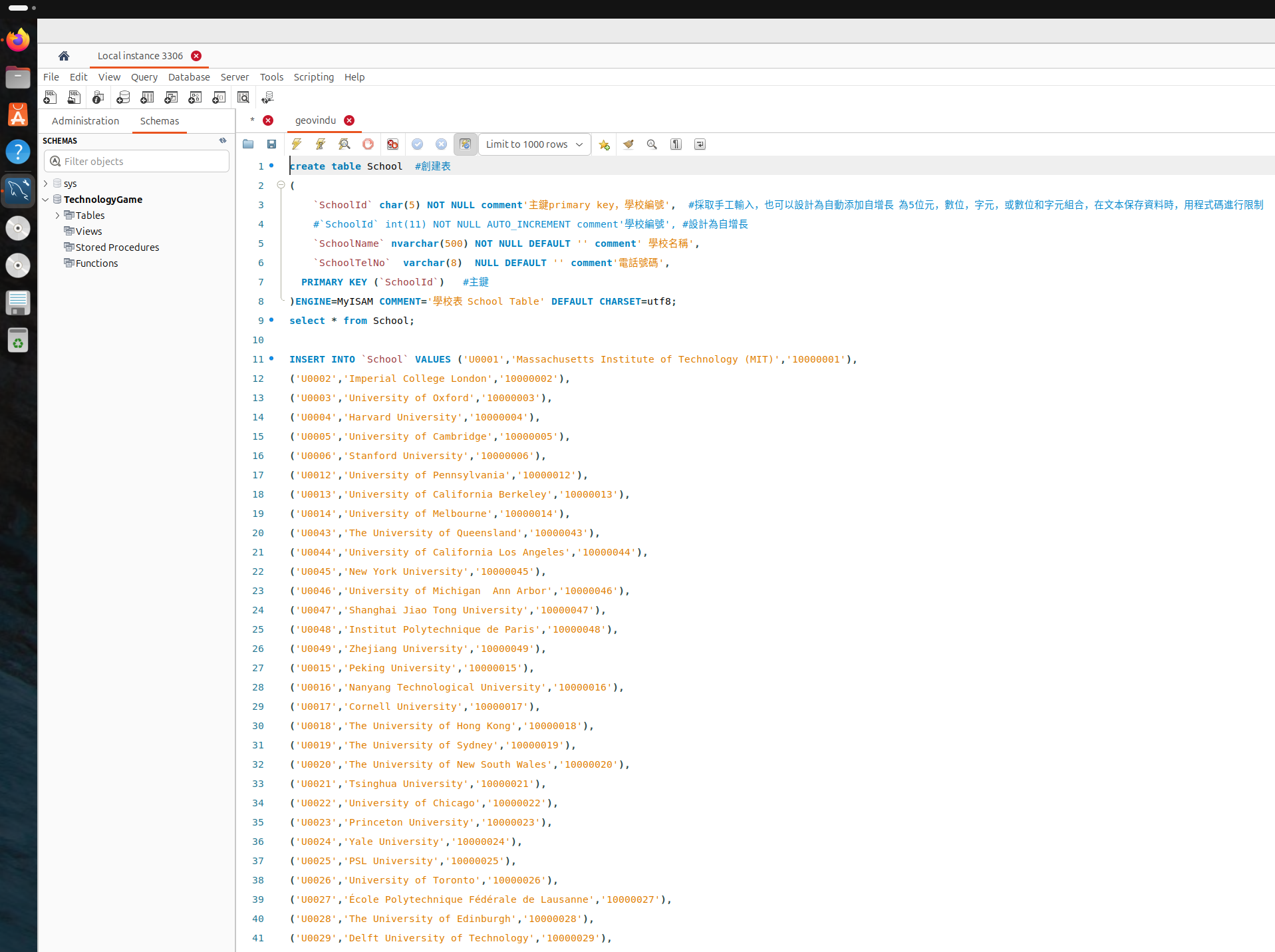Screen dimensions: 1275x952
Task: Open the Limit to 1000 rows dropdown
Action: [535, 144]
